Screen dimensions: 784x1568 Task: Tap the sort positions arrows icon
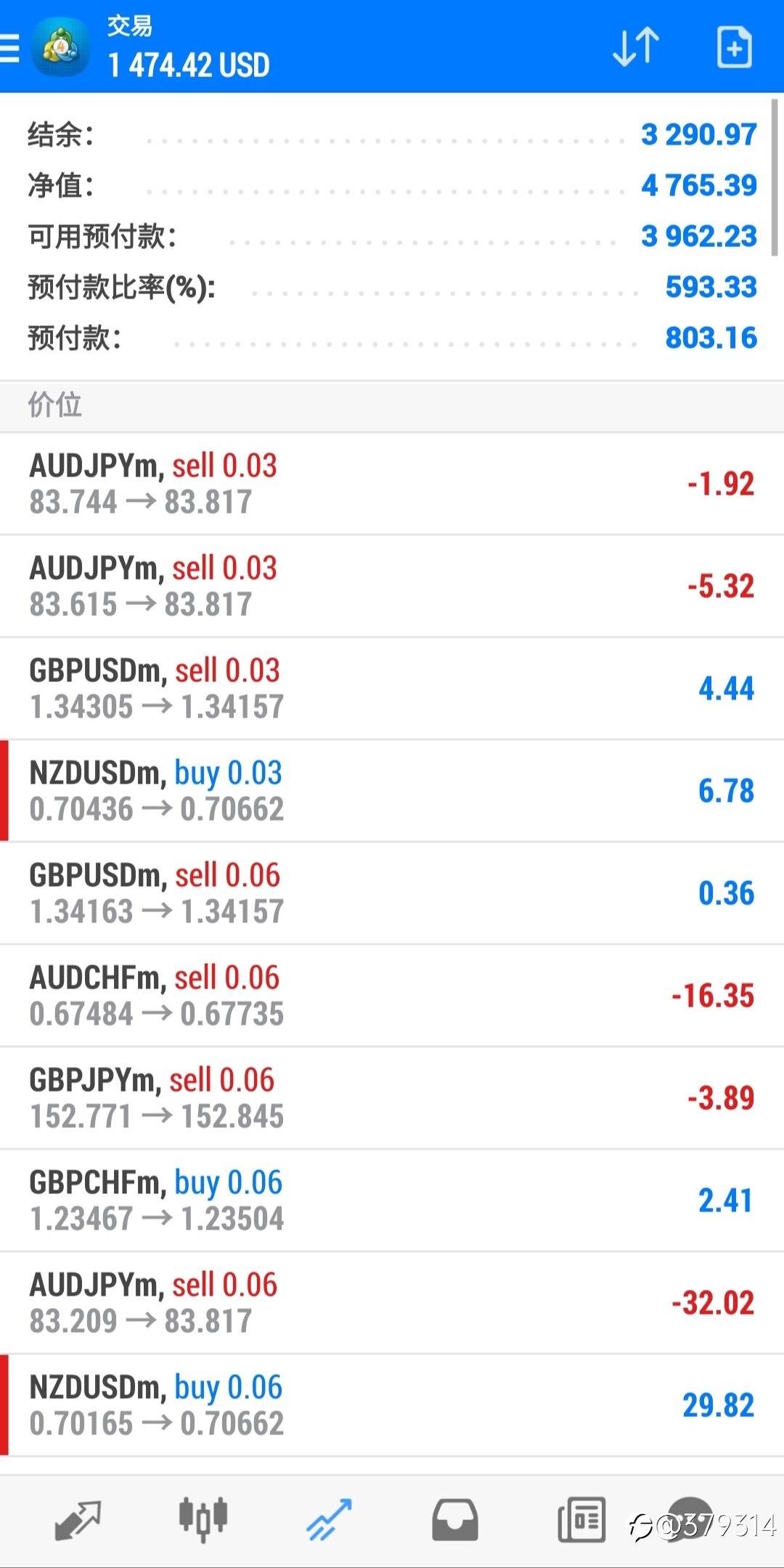[636, 48]
